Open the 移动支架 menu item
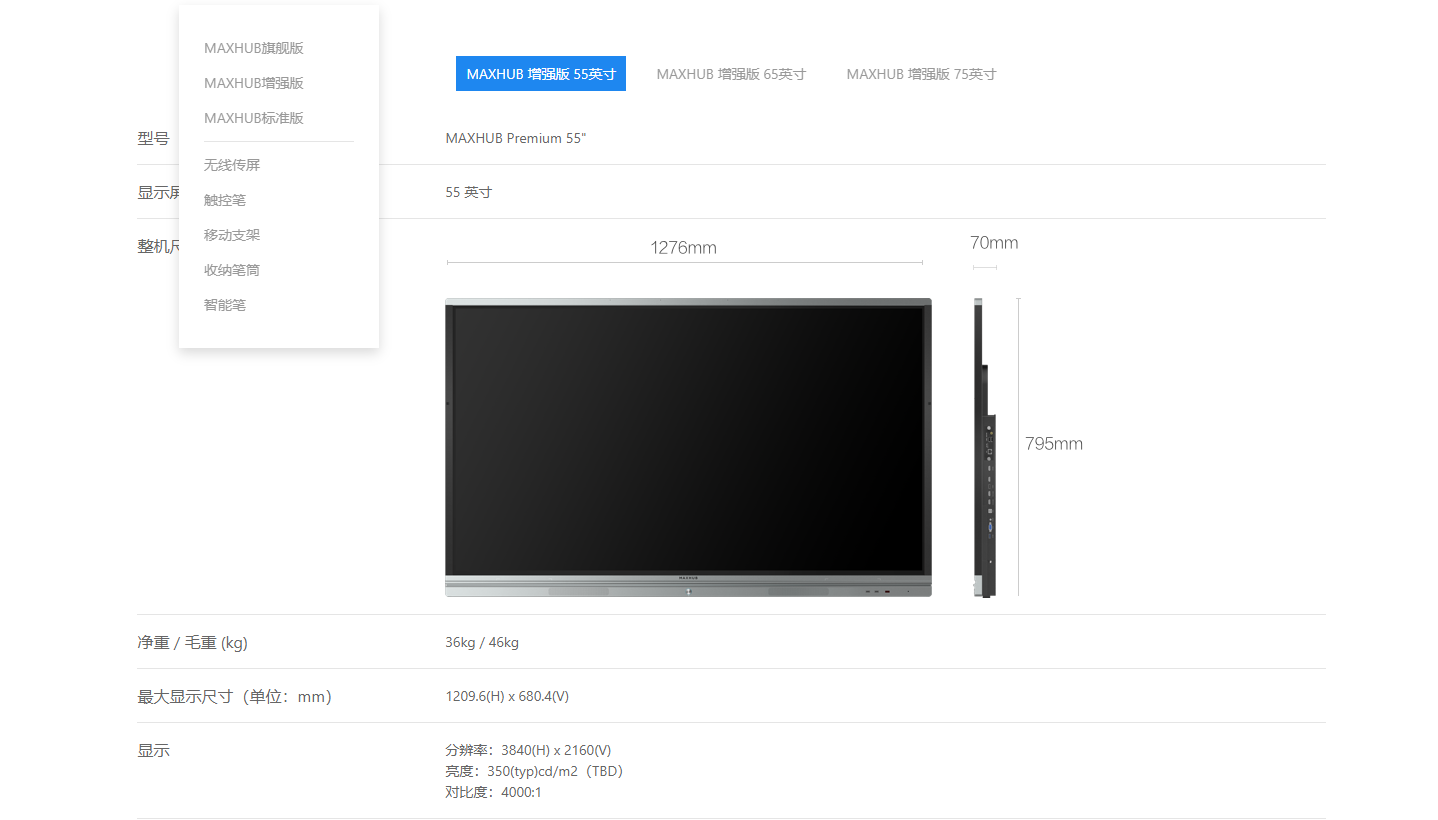1438x820 pixels. [232, 235]
